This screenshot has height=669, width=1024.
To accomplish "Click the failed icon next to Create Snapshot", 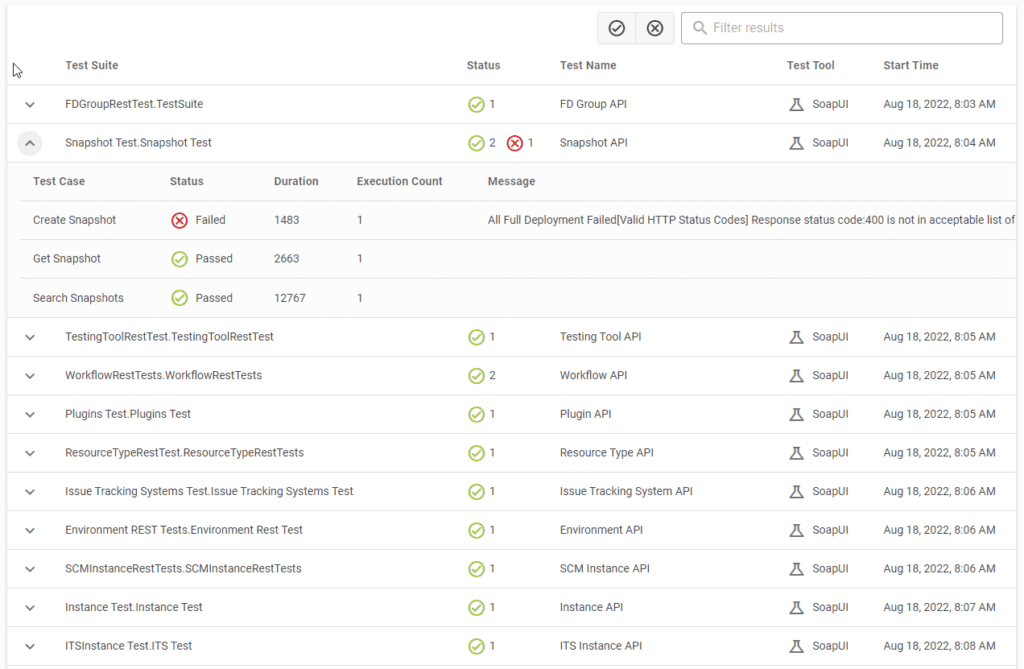I will (x=180, y=219).
